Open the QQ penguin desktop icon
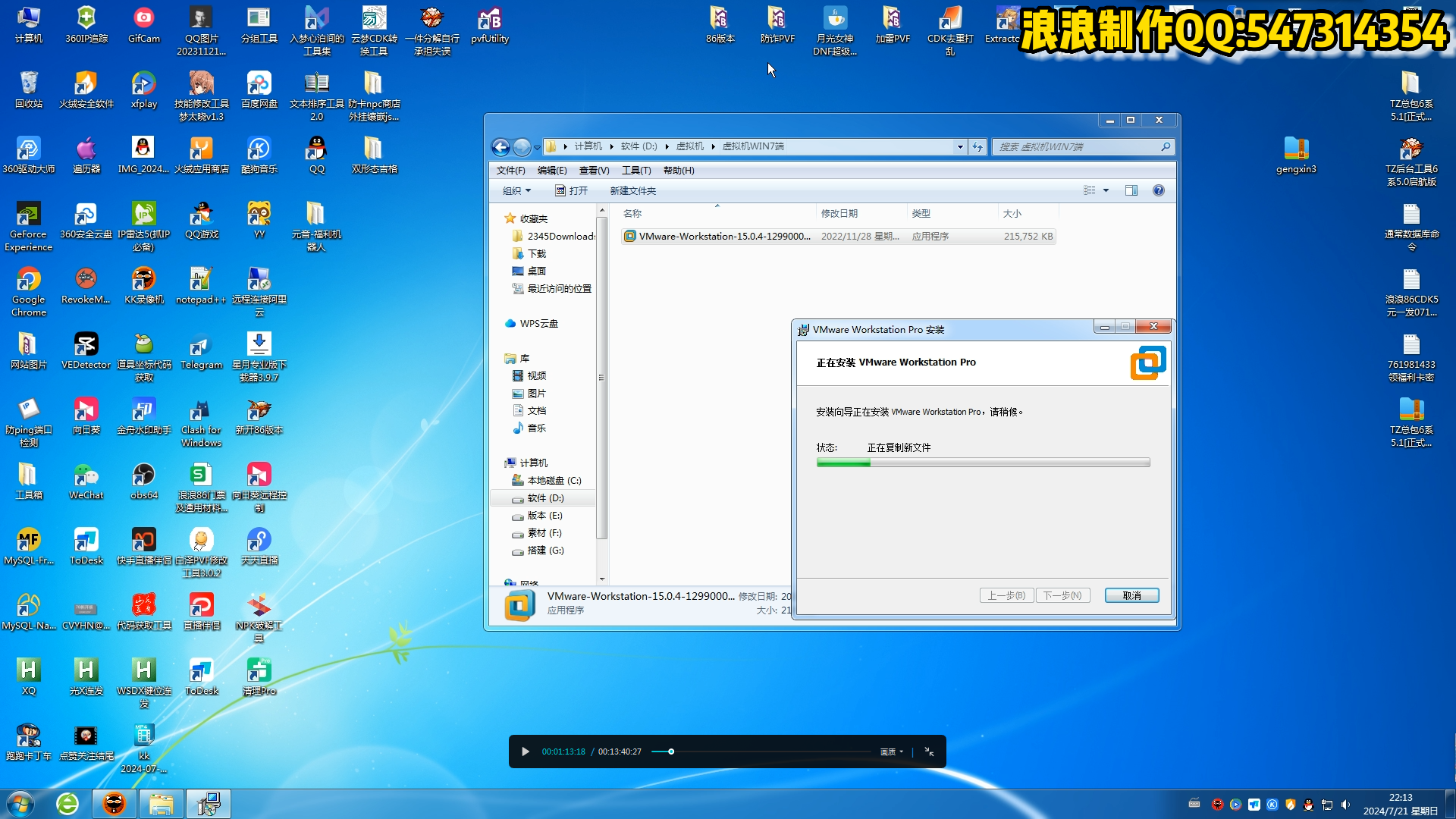Screen dimensions: 1456x819 click(317, 155)
